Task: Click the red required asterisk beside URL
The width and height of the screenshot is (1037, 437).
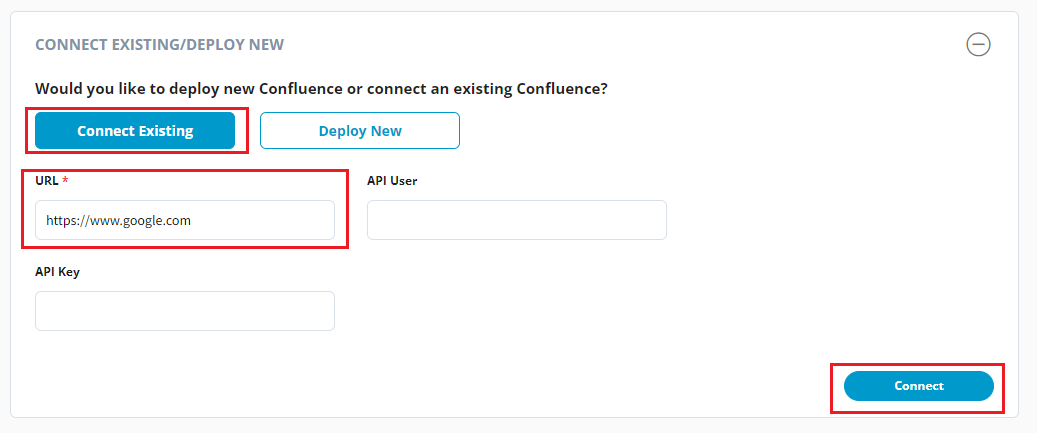Action: pos(65,181)
